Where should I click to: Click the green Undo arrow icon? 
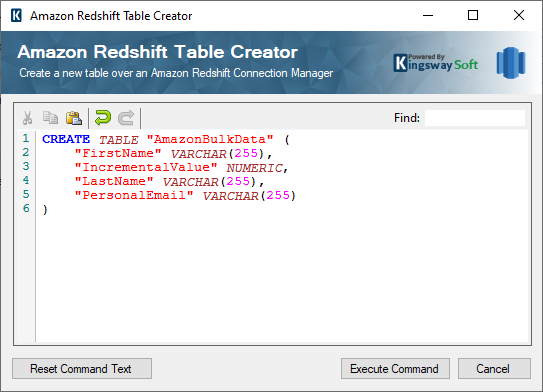103,118
